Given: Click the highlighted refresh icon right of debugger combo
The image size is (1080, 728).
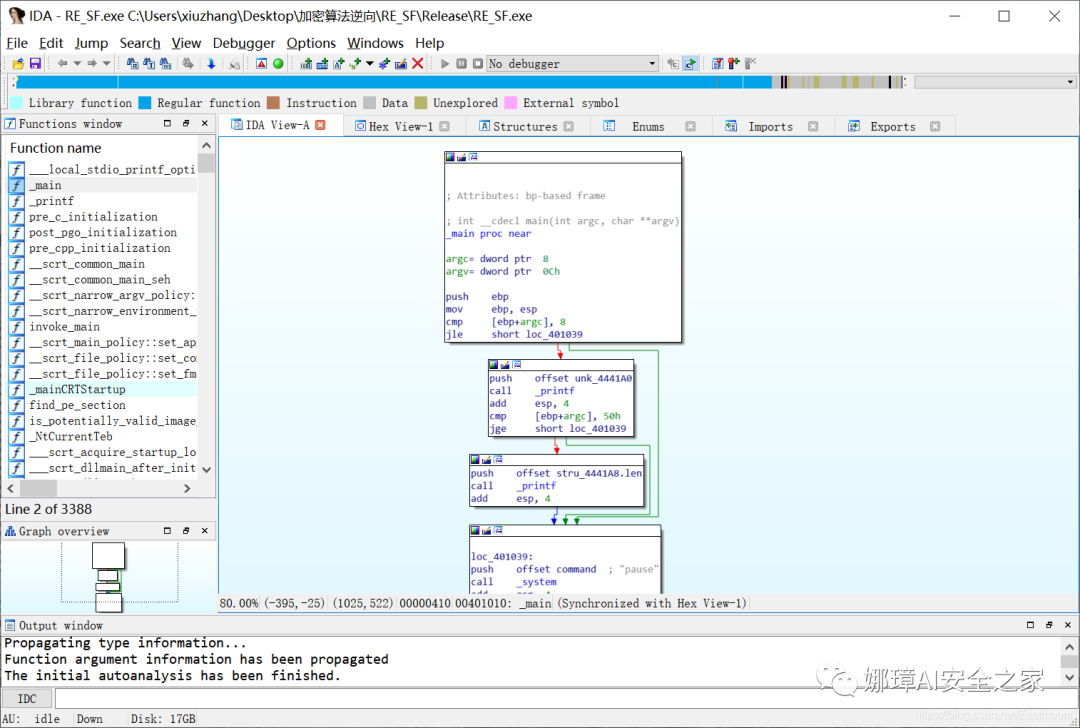Looking at the screenshot, I should [x=690, y=63].
